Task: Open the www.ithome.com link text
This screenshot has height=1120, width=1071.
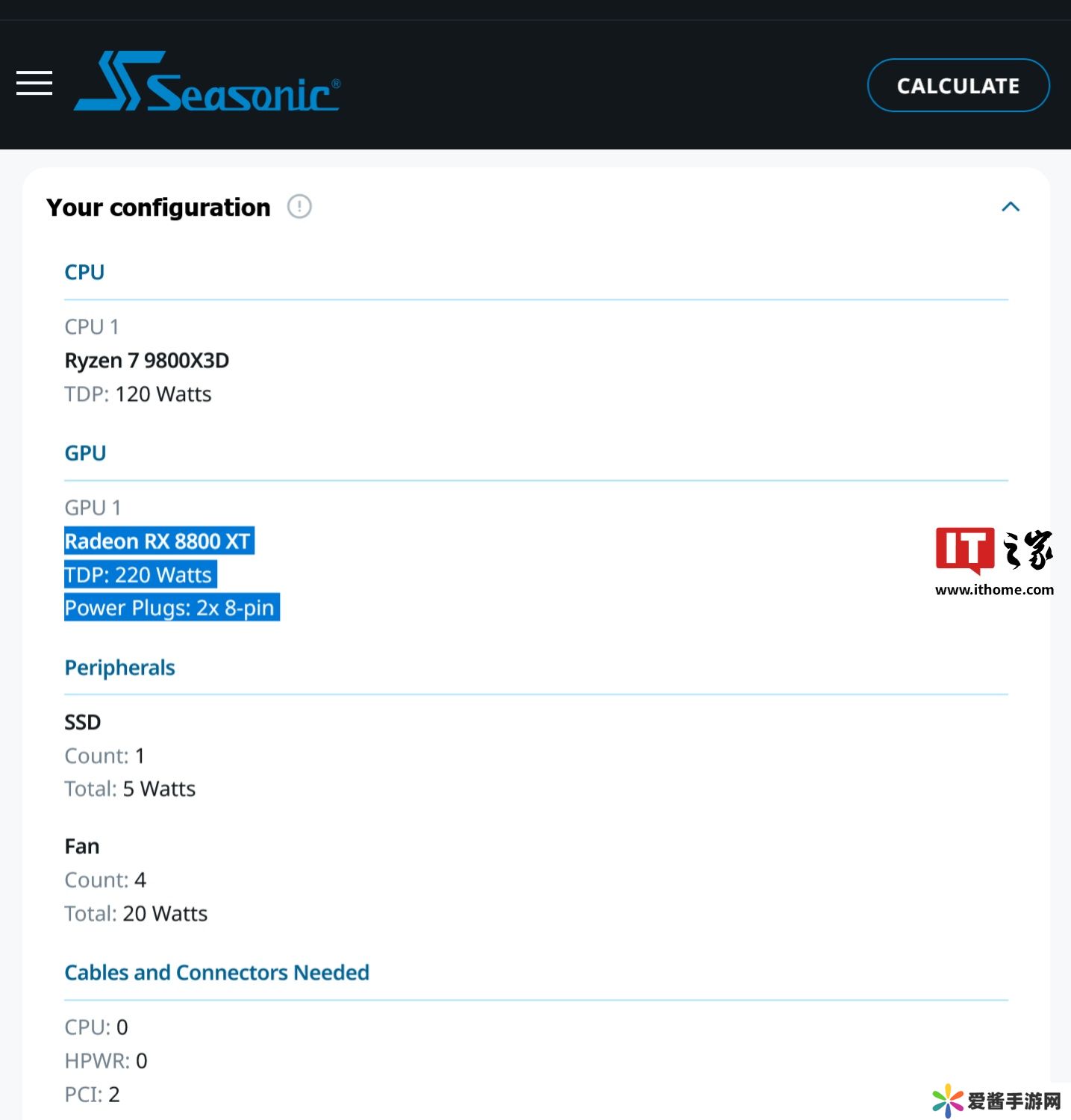Action: coord(994,590)
